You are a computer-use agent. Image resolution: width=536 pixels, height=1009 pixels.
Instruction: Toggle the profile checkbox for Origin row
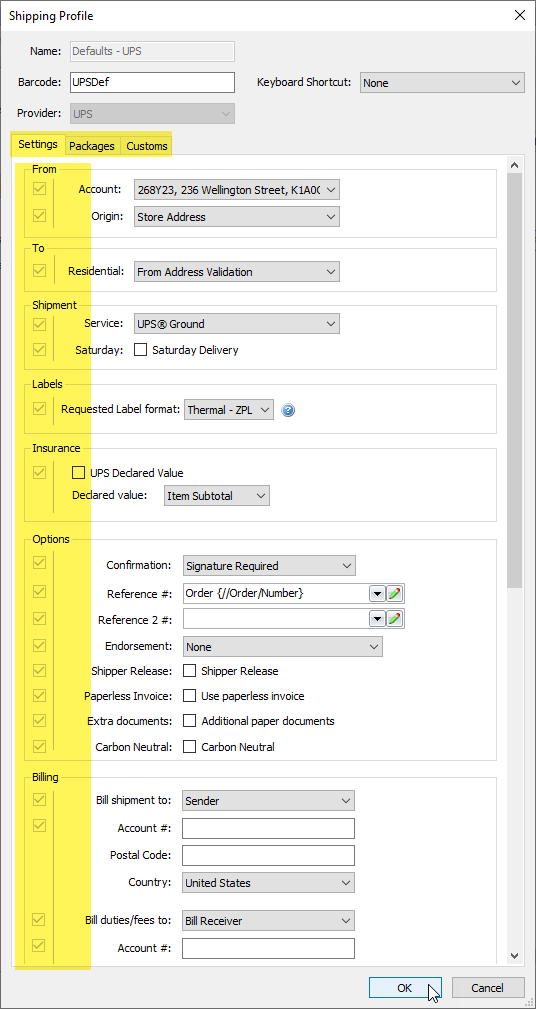(x=39, y=216)
